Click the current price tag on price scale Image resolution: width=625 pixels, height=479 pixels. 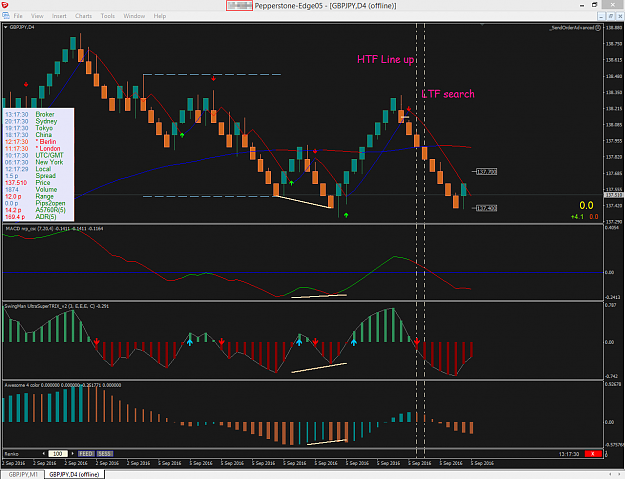tap(614, 195)
